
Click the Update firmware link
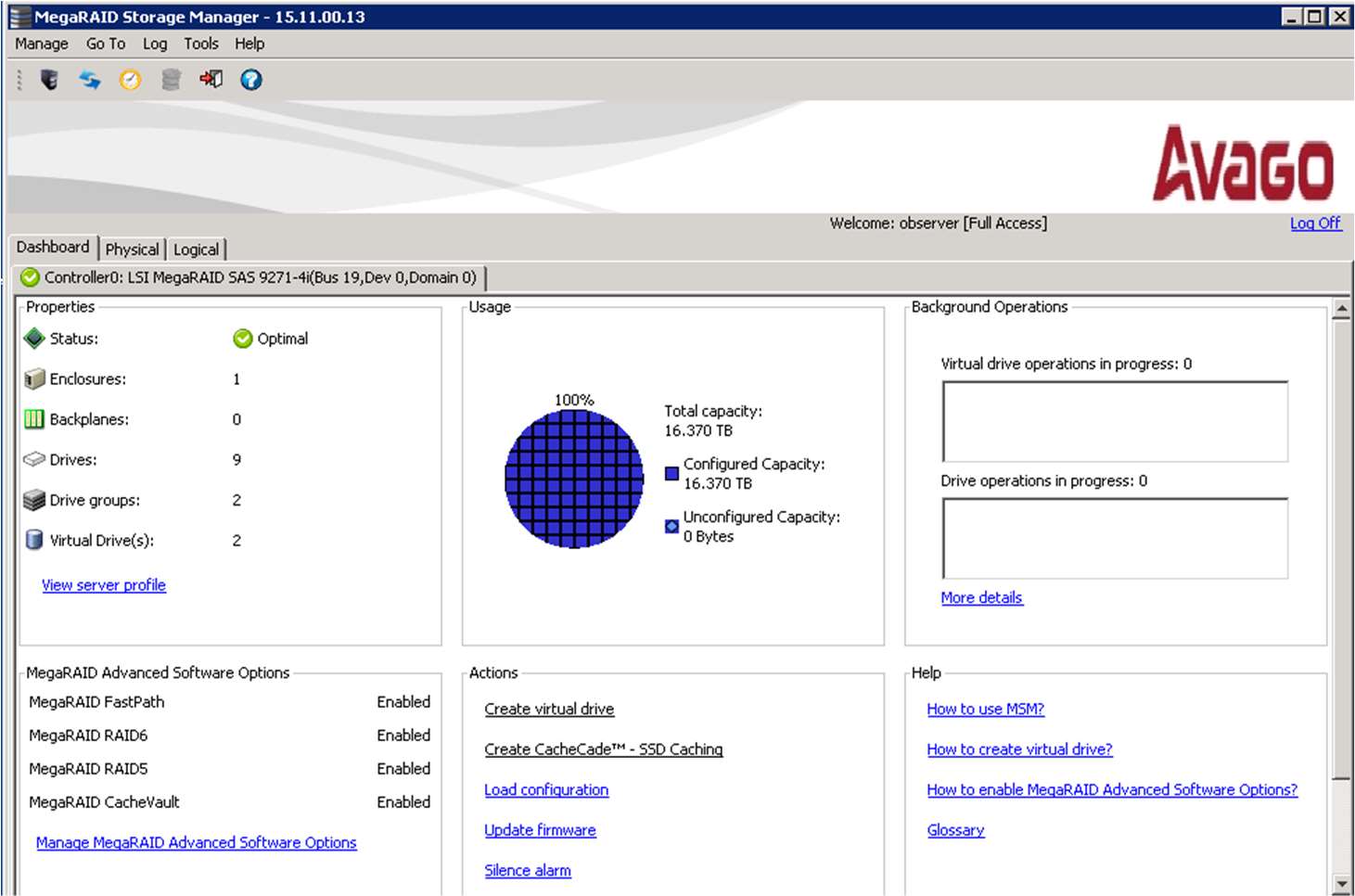coord(540,830)
